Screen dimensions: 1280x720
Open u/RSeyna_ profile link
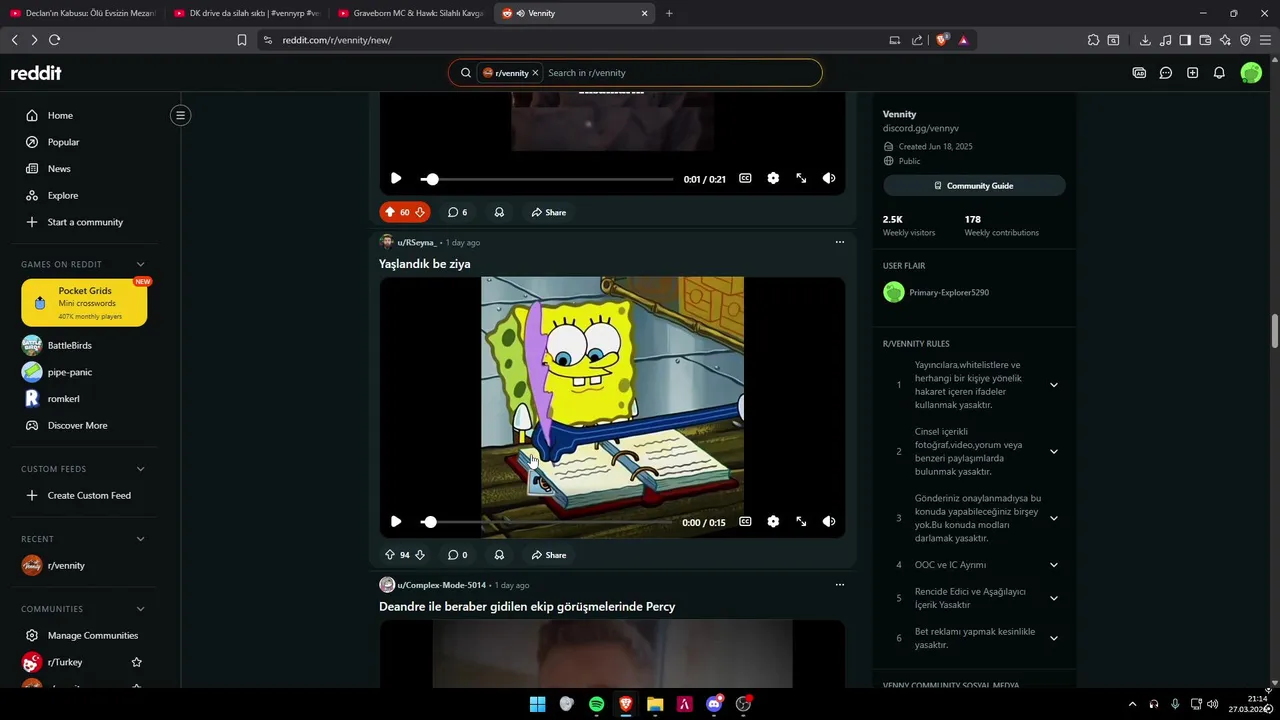pyautogui.click(x=417, y=242)
